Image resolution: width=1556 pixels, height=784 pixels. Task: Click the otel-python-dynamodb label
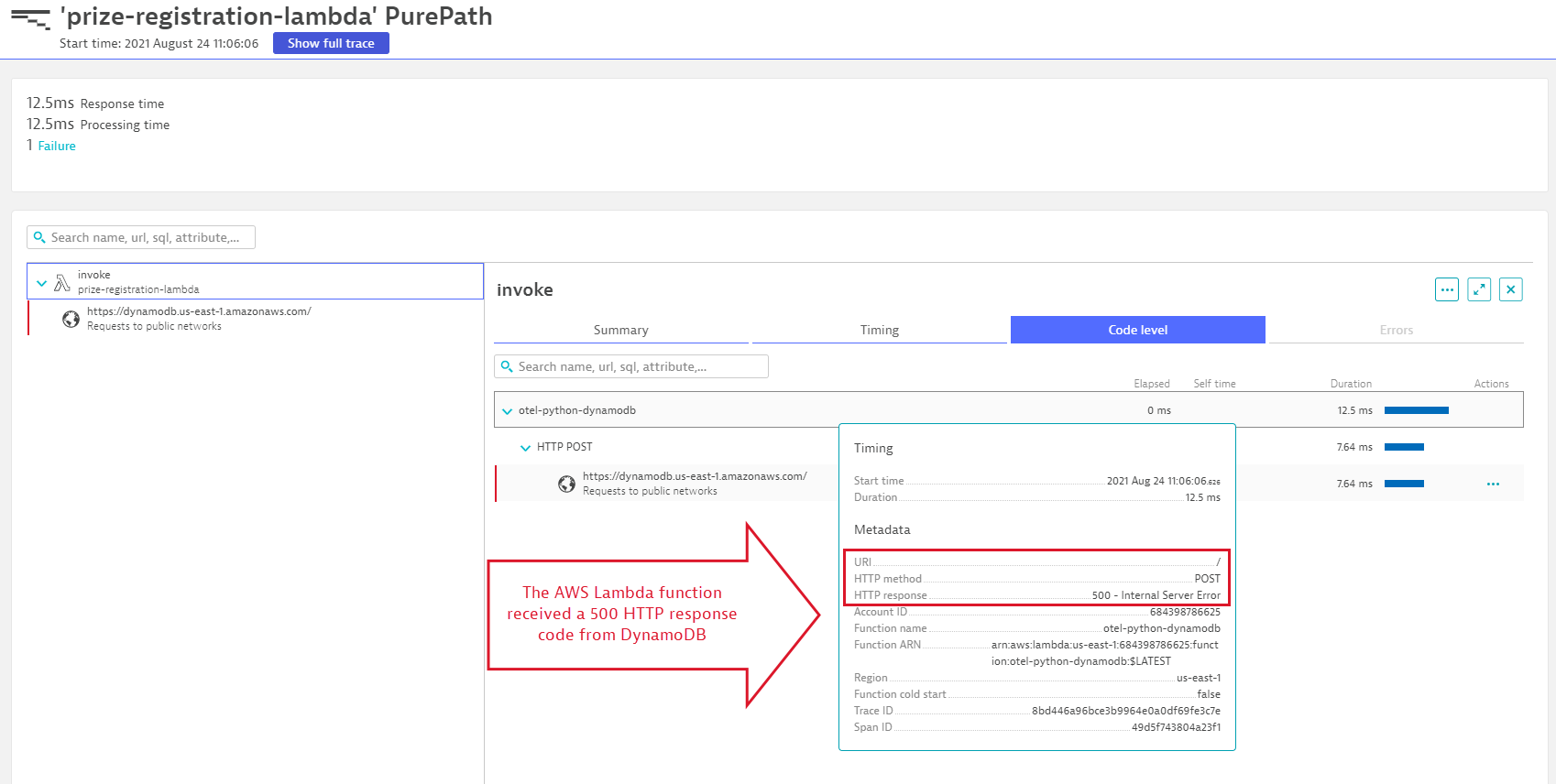(x=577, y=410)
